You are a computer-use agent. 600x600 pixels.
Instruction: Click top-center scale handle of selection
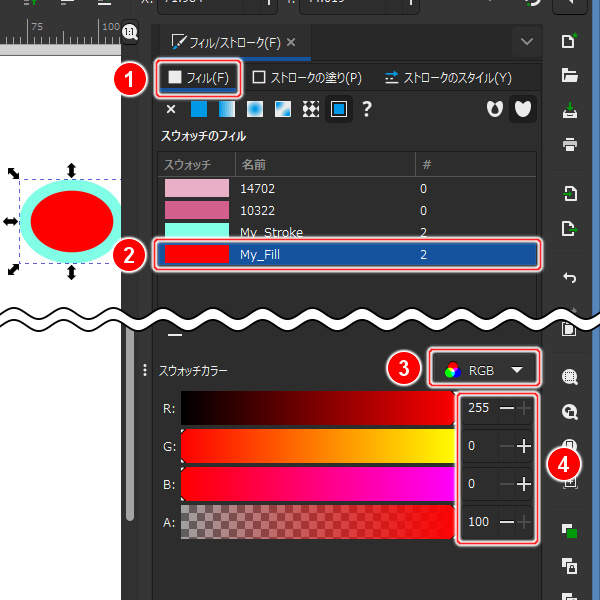pos(72,170)
